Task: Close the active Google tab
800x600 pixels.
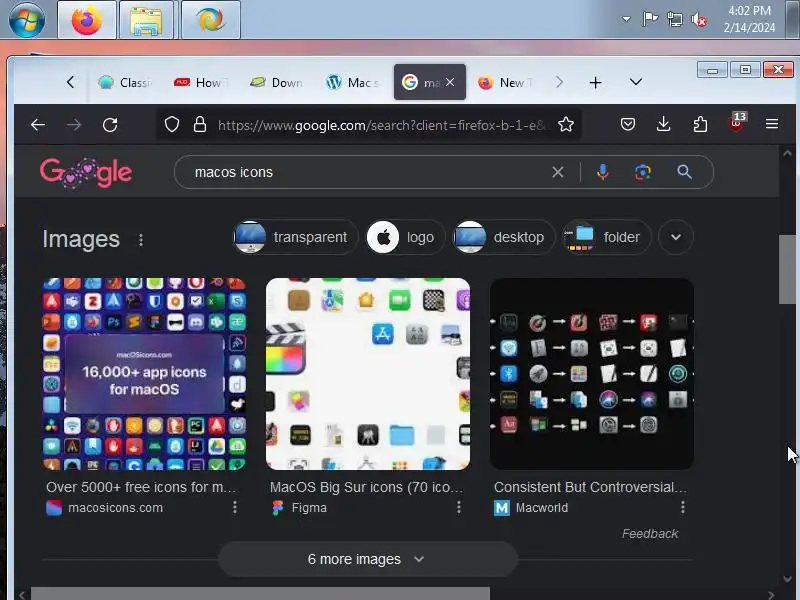Action: click(x=449, y=82)
